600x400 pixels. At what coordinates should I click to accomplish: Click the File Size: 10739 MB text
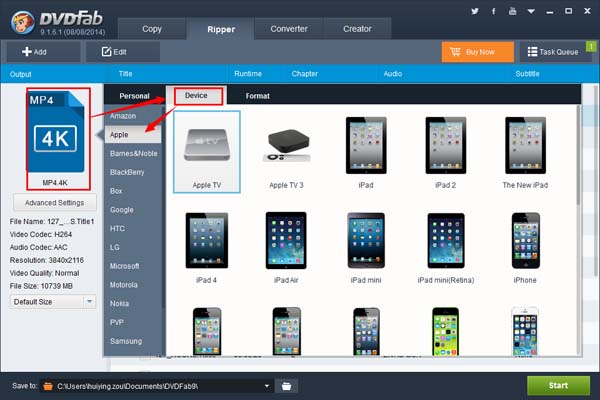41,286
